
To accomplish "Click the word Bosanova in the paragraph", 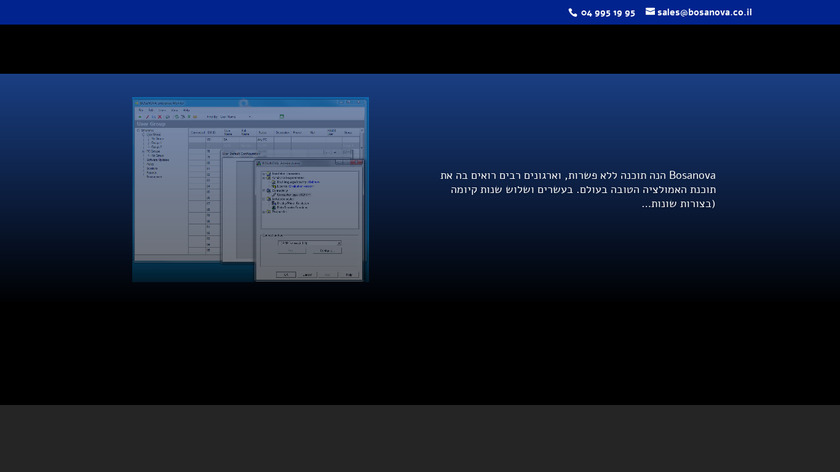I will click(693, 176).
